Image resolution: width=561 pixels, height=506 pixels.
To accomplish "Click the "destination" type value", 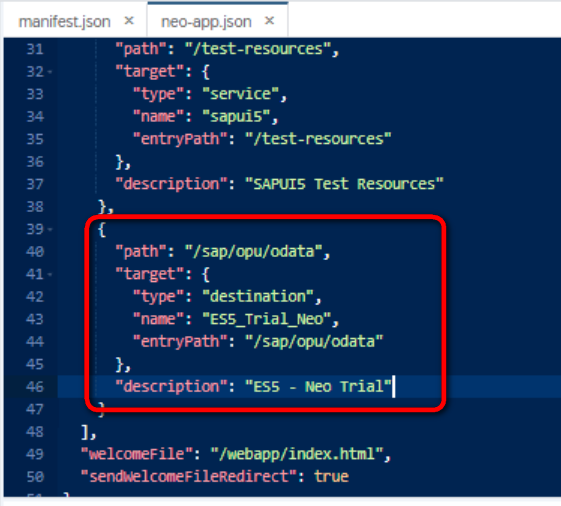I will [258, 297].
